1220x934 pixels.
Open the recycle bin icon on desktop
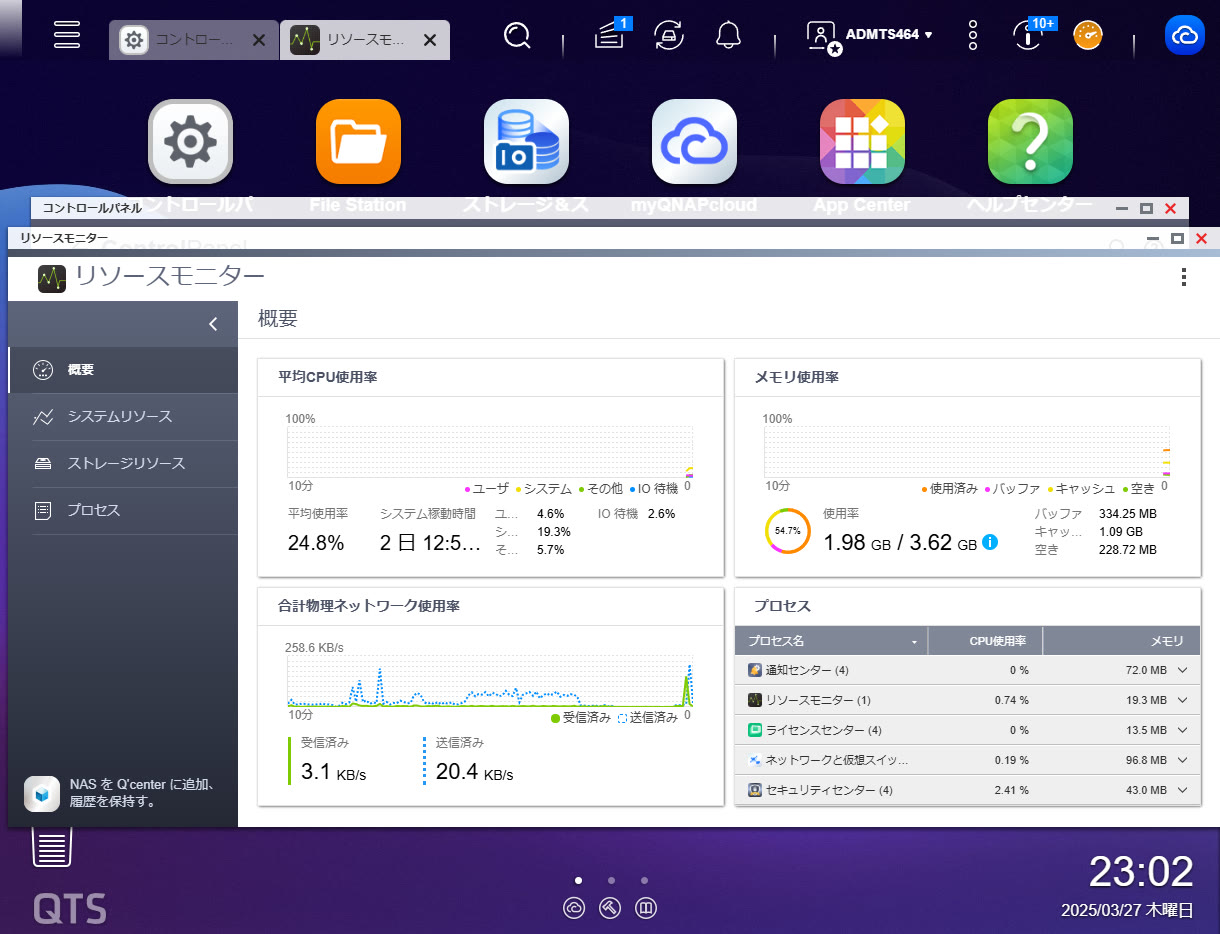tap(53, 848)
